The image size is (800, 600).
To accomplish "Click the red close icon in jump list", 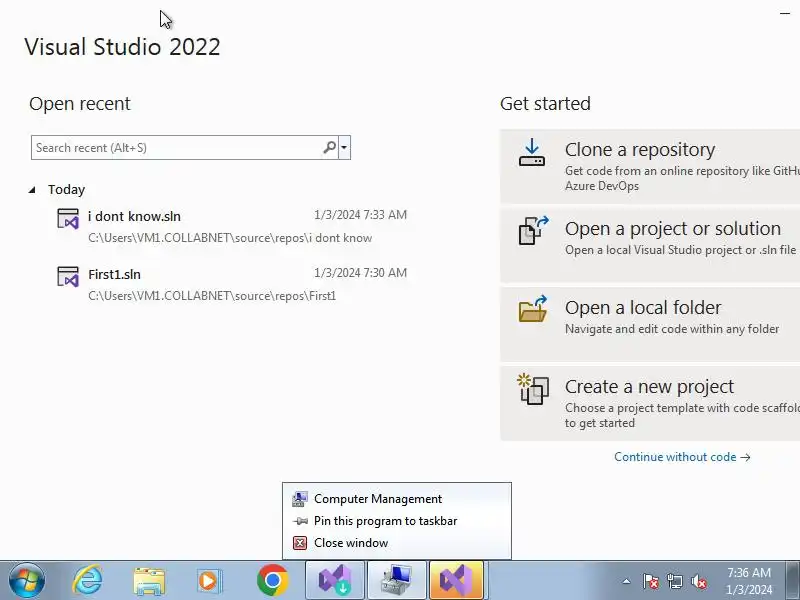I will click(300, 543).
